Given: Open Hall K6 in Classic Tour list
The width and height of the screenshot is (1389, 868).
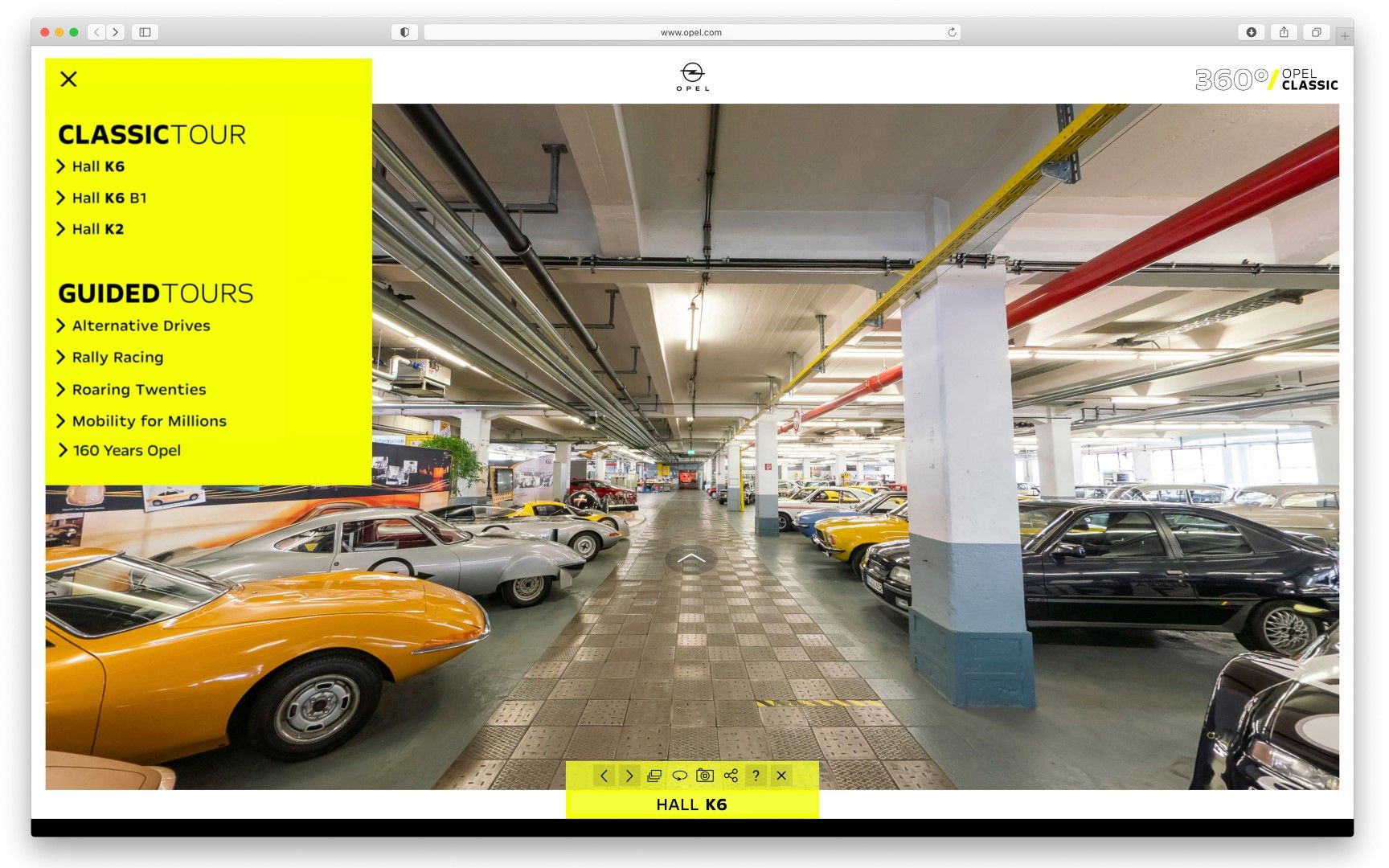Looking at the screenshot, I should pyautogui.click(x=98, y=166).
